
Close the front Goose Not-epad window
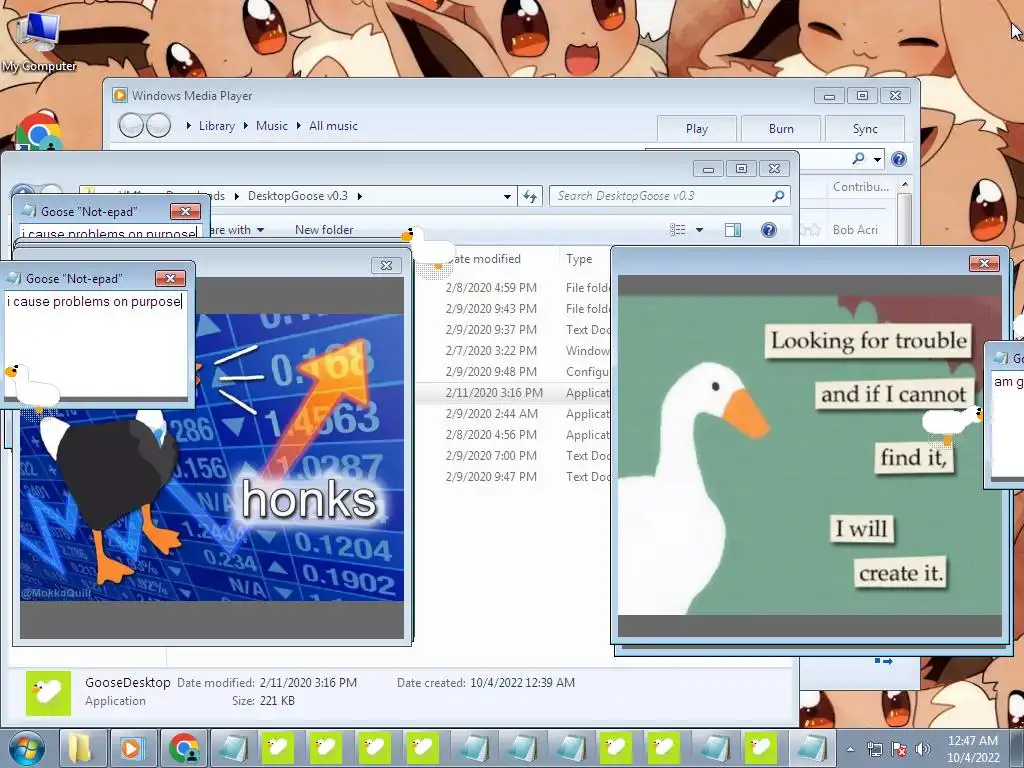point(170,279)
